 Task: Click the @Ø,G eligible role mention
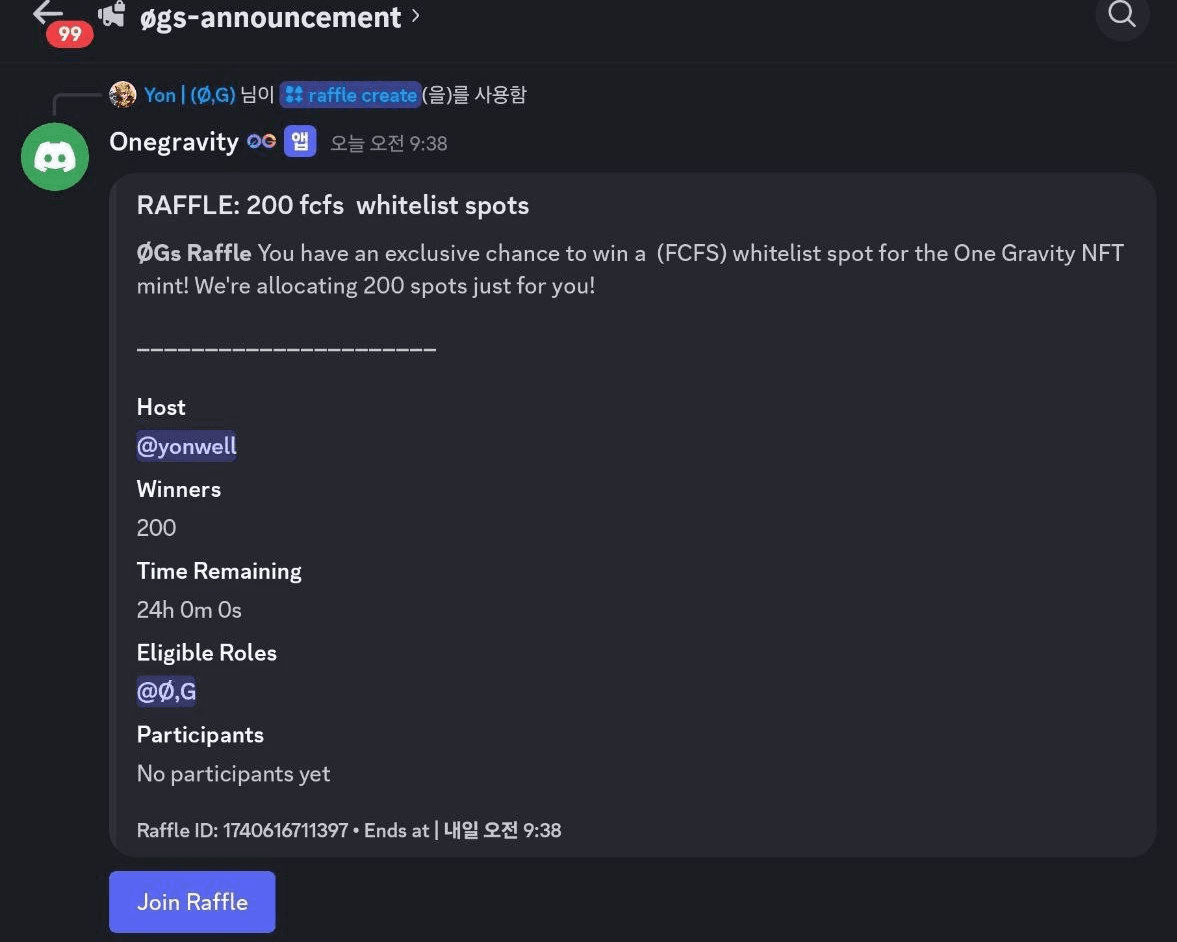166,691
